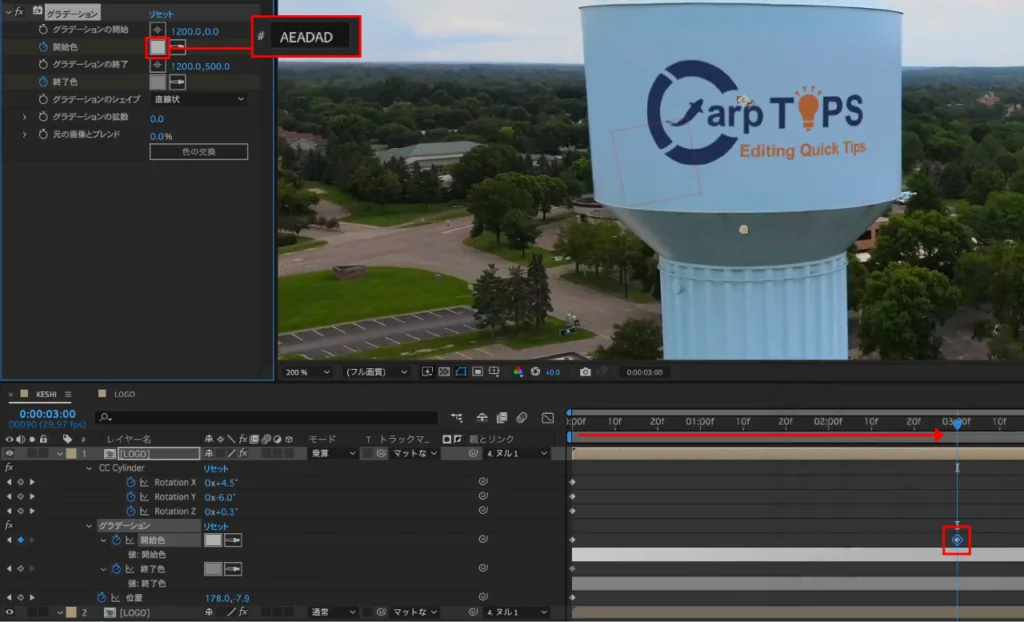Click 色の交換 button
This screenshot has width=1024, height=622.
(199, 152)
